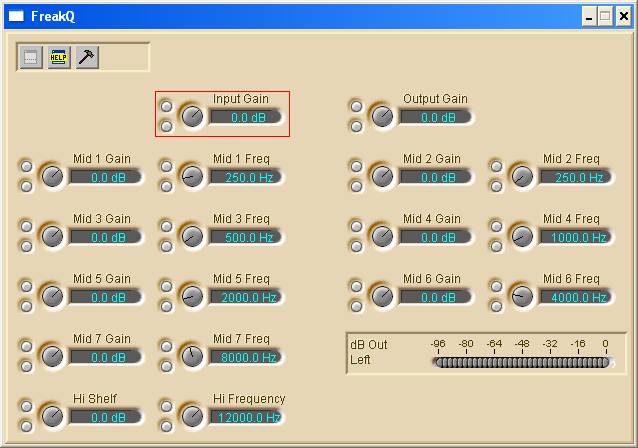Click the upper round button beside Hi Shelf
Viewport: 638px width, 448px height.
(x=26, y=406)
